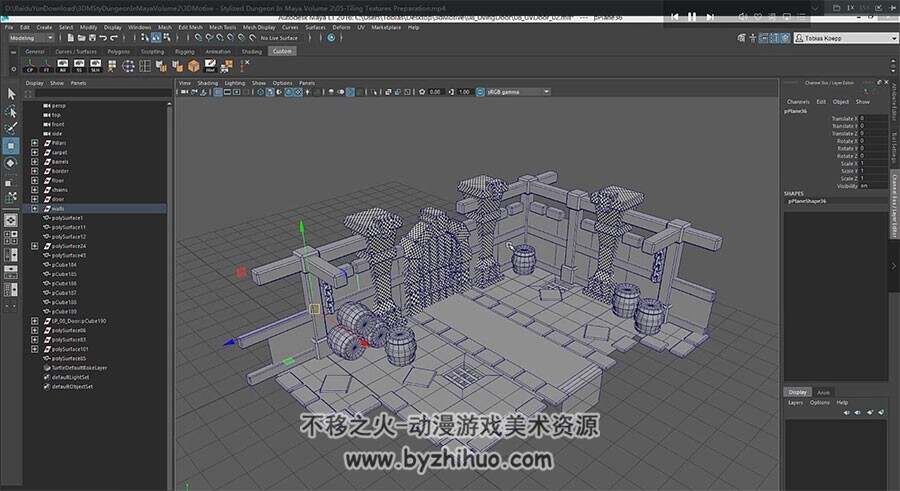Click the All history shelf icon
The height and width of the screenshot is (491, 900).
63,66
